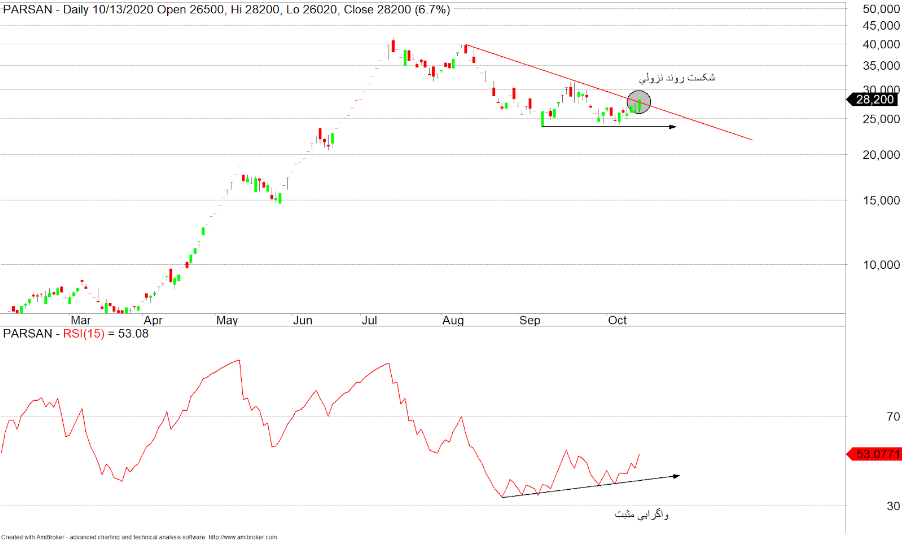This screenshot has width=907, height=541.
Task: Click the Oct label on the date axis
Action: click(x=617, y=321)
